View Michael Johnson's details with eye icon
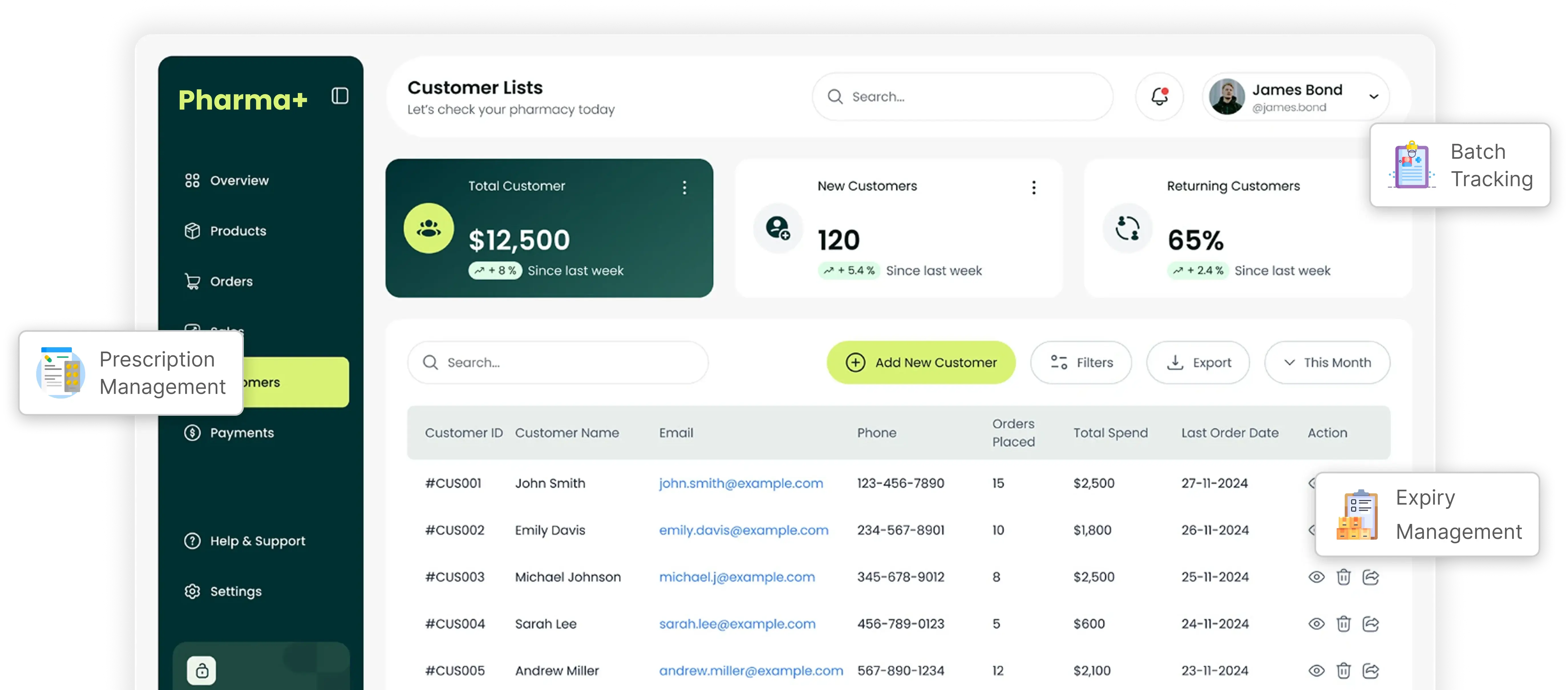This screenshot has height=690, width=1568. coord(1316,577)
